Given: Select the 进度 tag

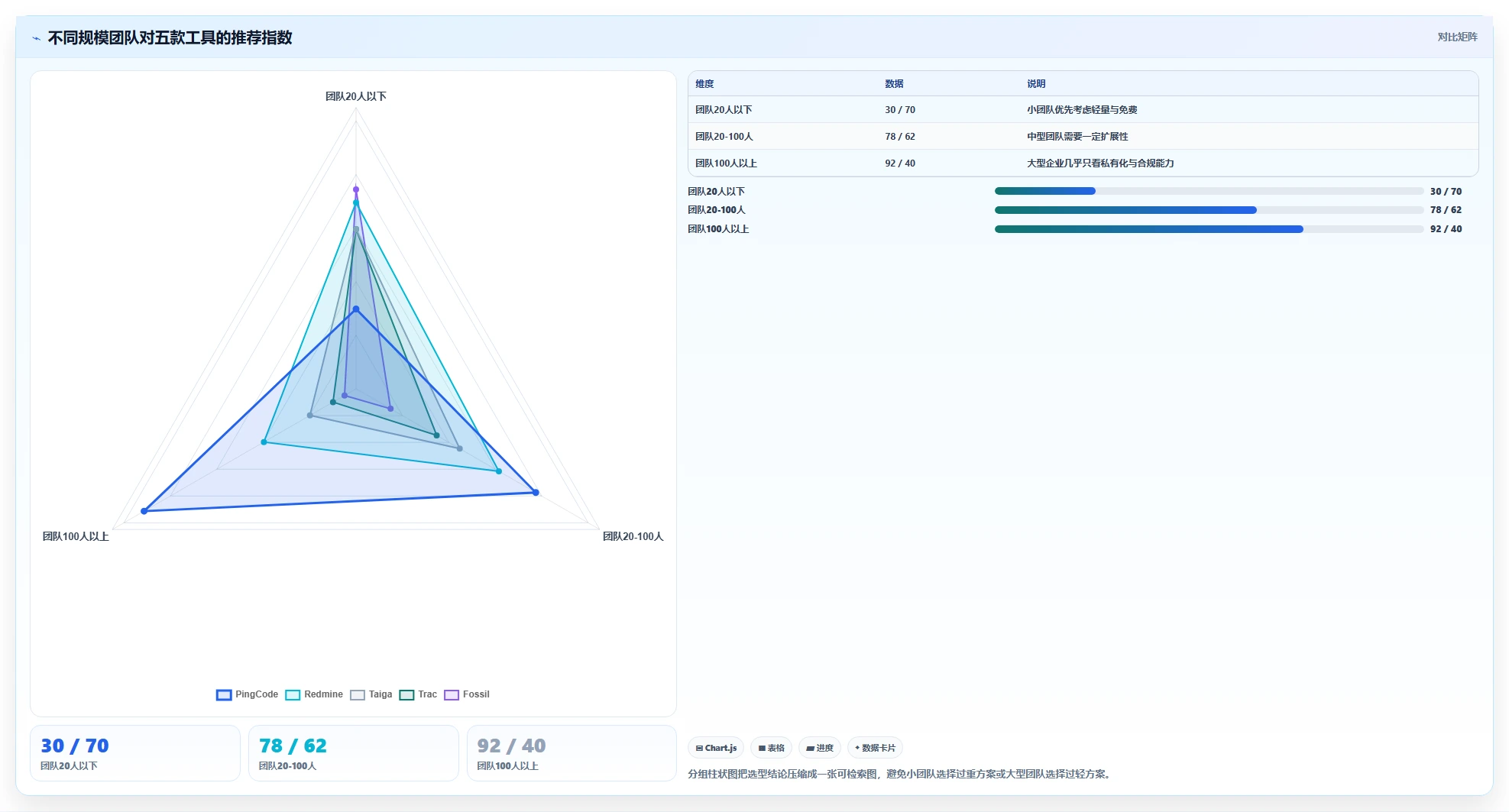Looking at the screenshot, I should 820,748.
